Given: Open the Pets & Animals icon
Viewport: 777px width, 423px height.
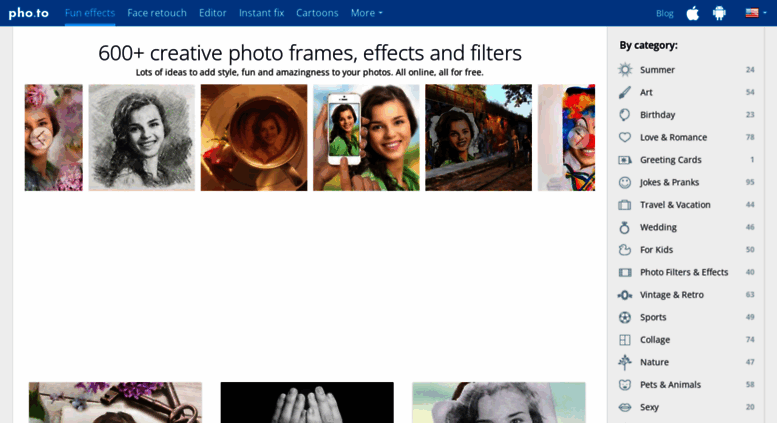Looking at the screenshot, I should tap(625, 385).
